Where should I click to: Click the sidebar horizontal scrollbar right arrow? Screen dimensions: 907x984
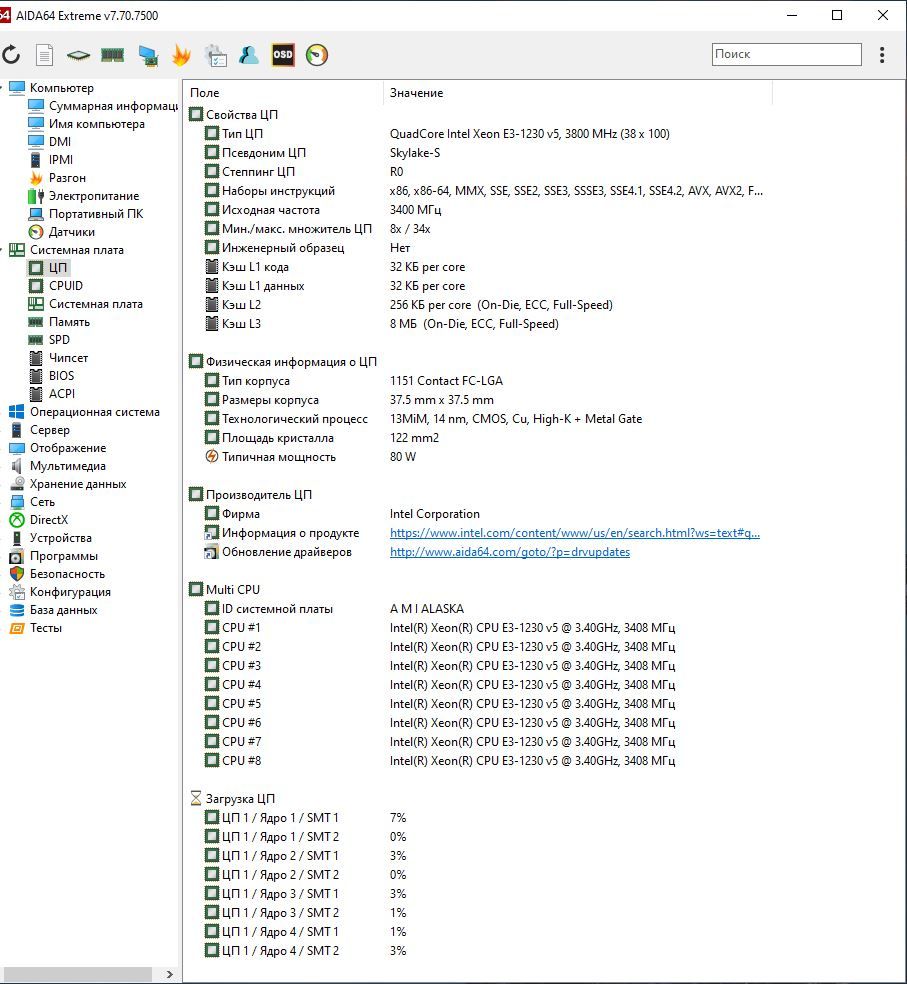[169, 974]
